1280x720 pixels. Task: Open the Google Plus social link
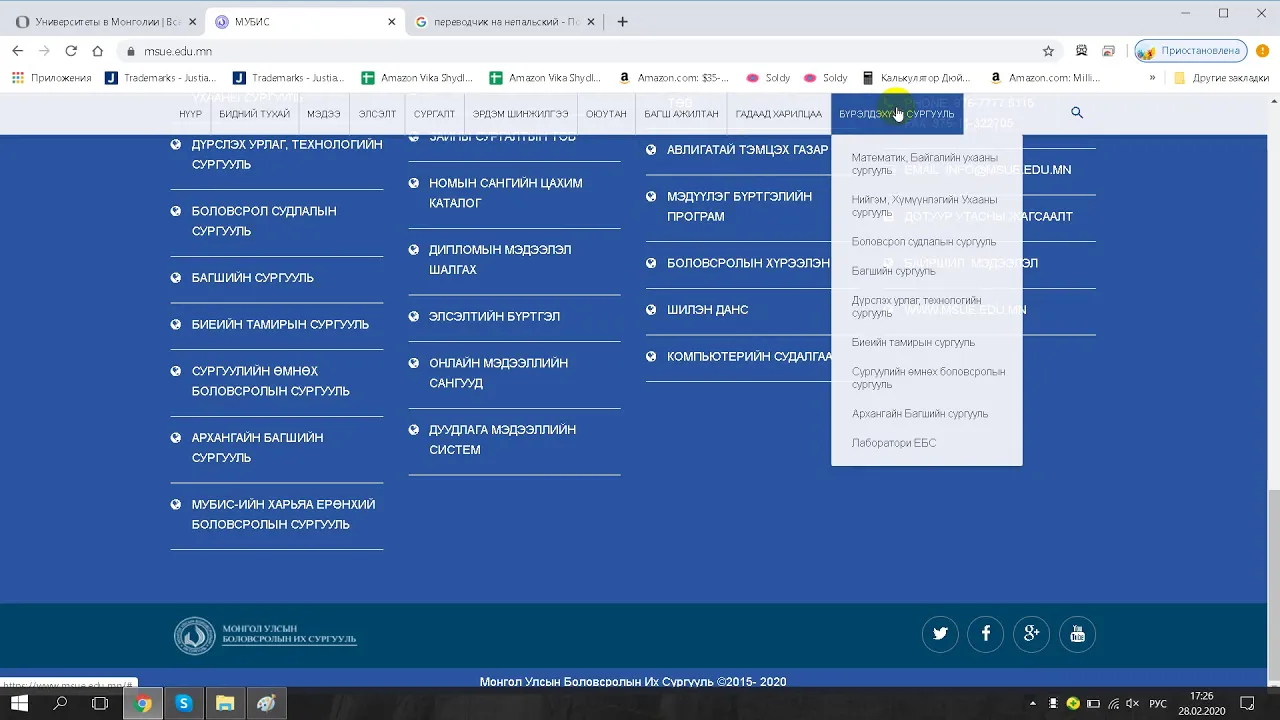click(x=1031, y=633)
